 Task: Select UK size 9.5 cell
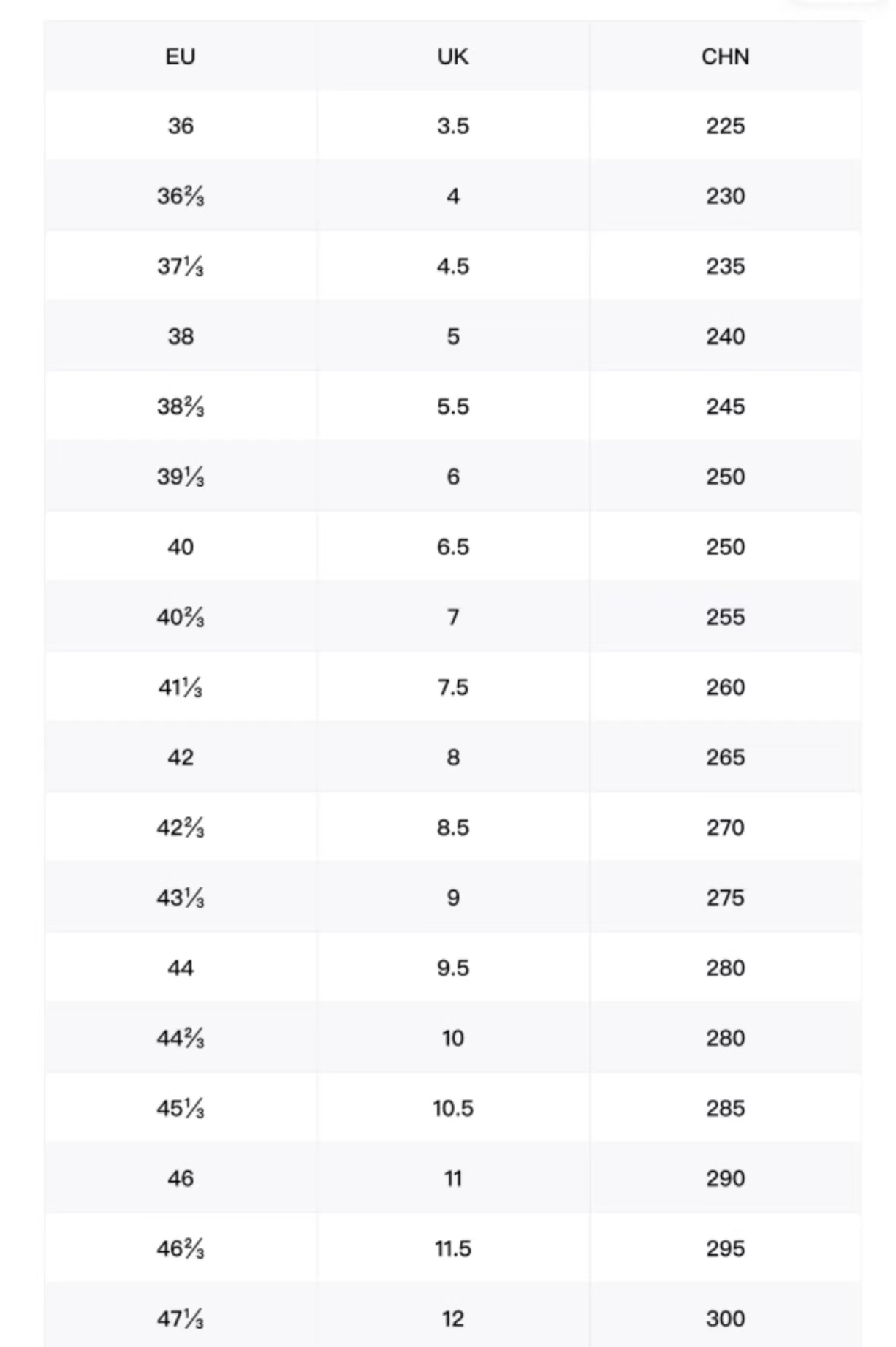(x=452, y=968)
